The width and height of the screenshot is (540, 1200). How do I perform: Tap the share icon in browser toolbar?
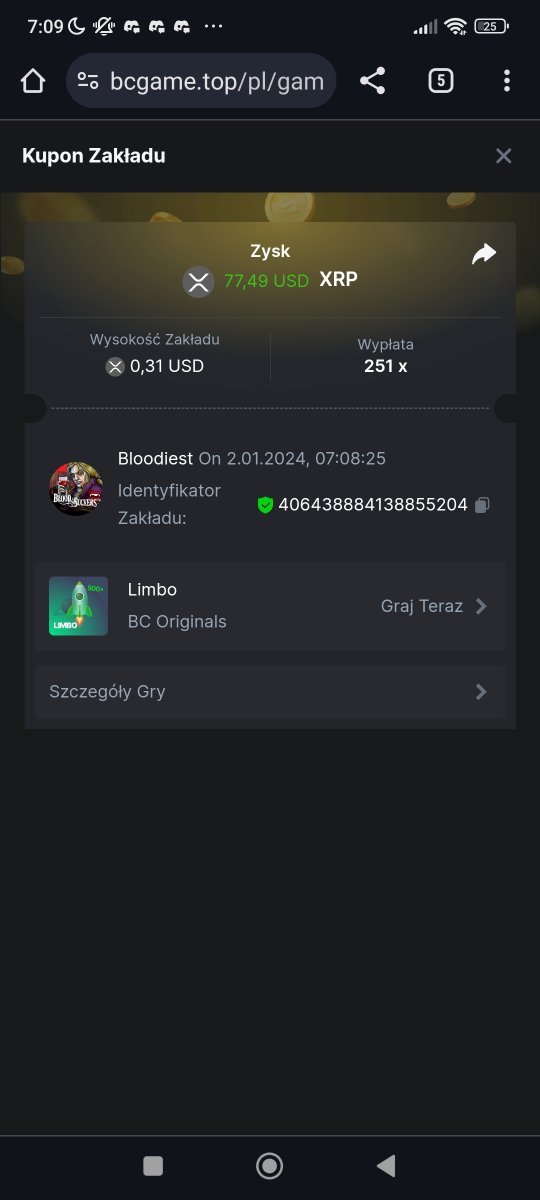pyautogui.click(x=372, y=81)
